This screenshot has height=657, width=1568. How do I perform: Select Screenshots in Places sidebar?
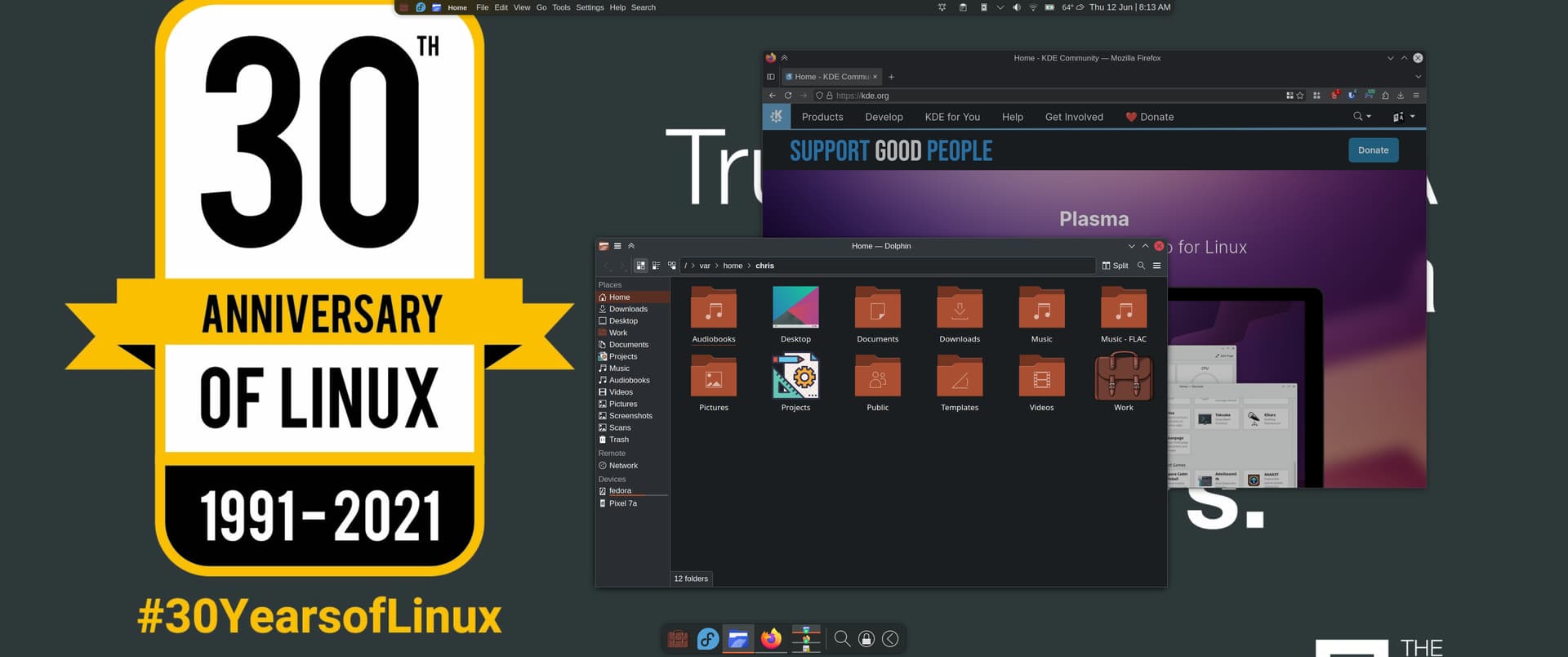click(x=633, y=416)
